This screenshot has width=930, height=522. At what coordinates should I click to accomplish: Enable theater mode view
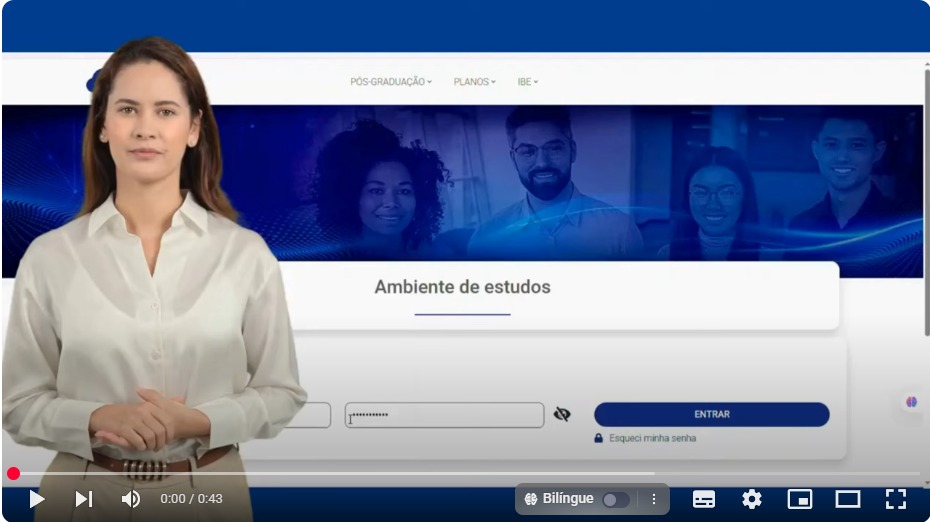coord(847,499)
